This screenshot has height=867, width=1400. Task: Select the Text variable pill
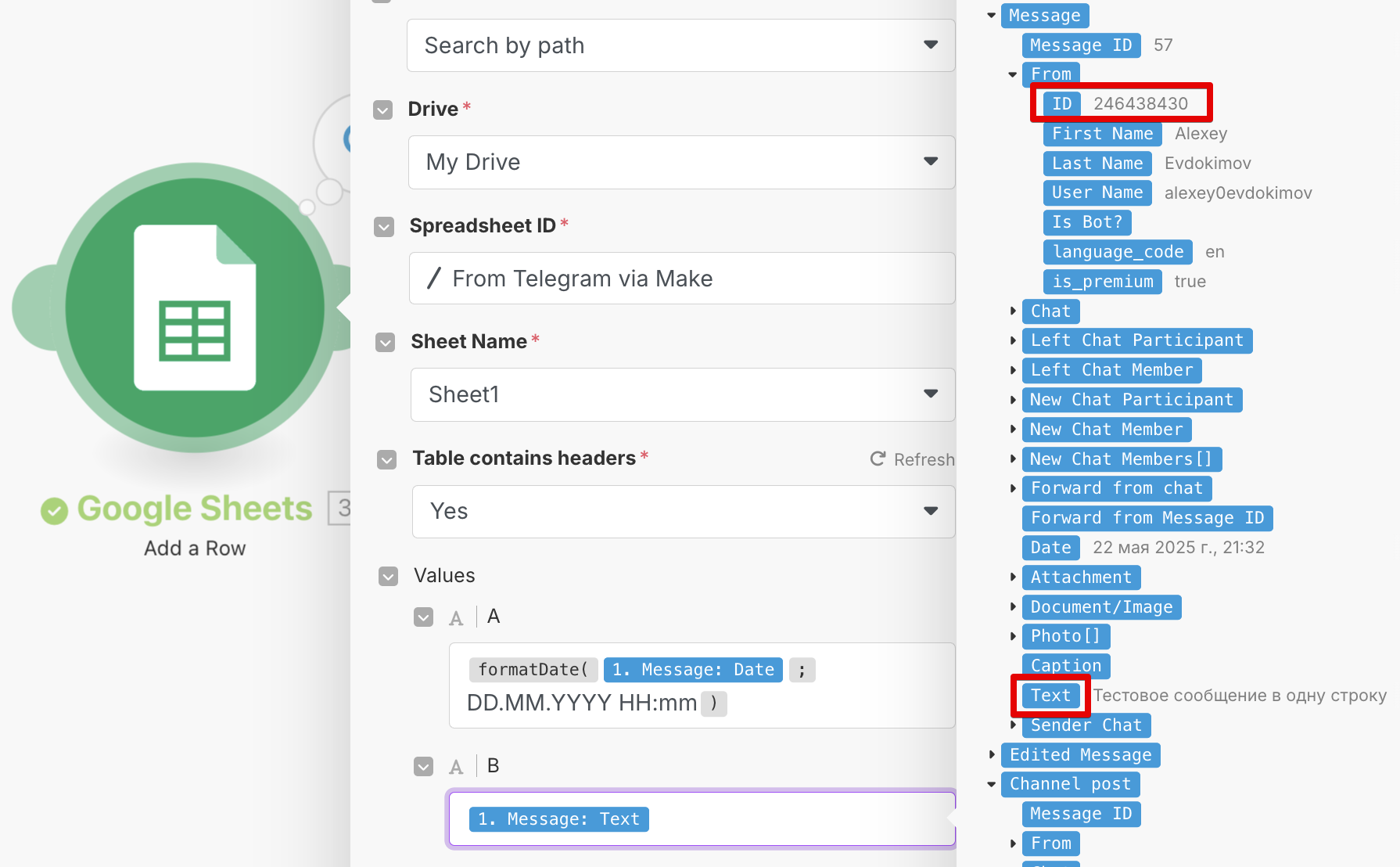tap(1050, 696)
